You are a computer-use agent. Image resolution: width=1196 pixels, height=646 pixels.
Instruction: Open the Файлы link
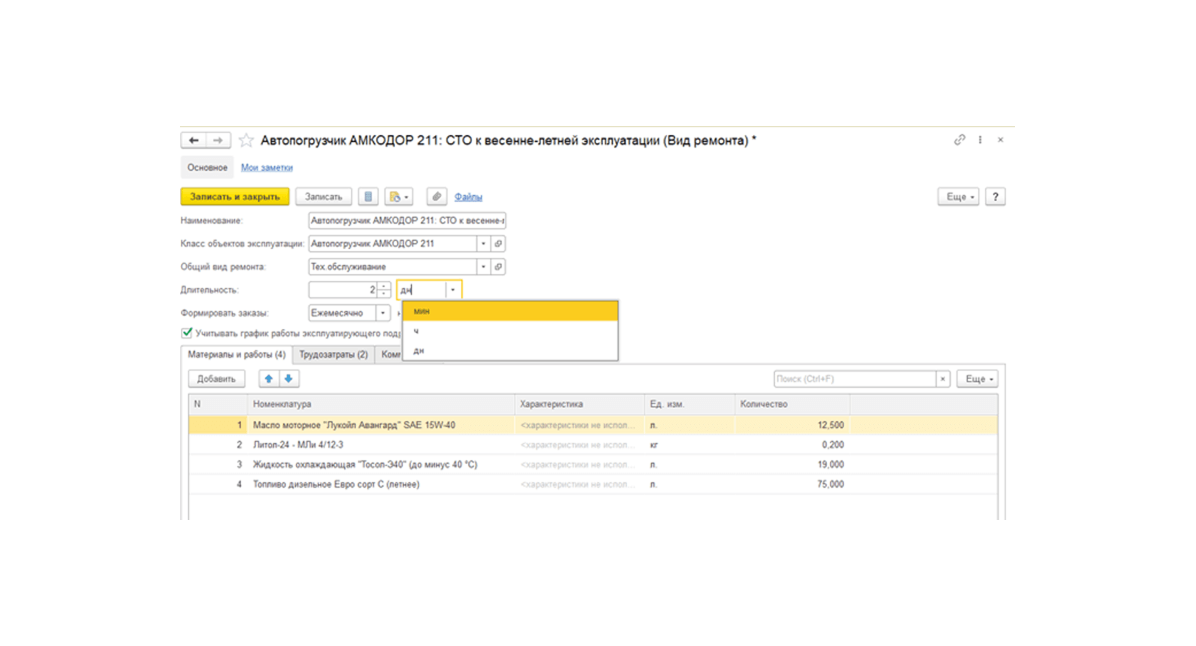(x=468, y=197)
